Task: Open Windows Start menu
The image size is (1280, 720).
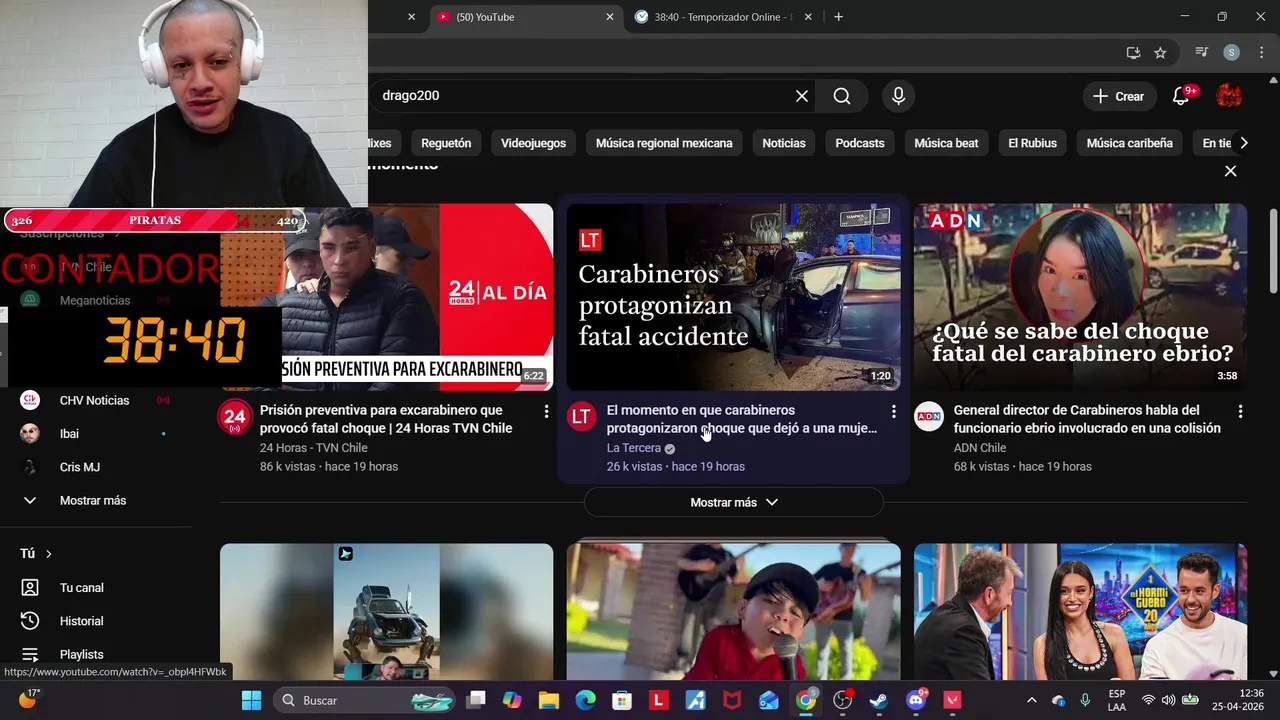Action: (251, 700)
